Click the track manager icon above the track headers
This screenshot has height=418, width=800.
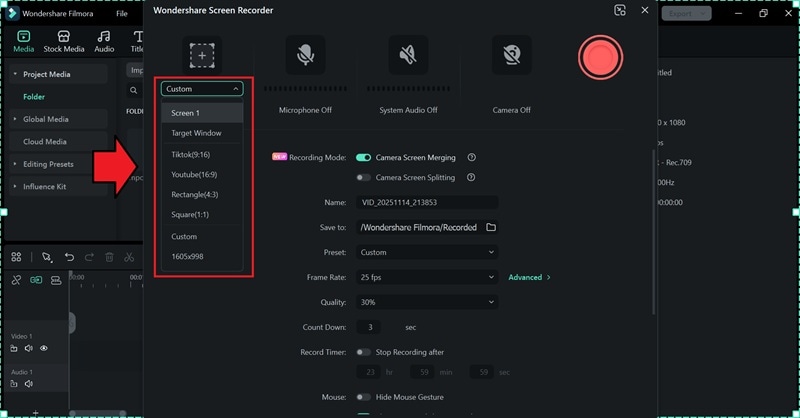(x=56, y=280)
